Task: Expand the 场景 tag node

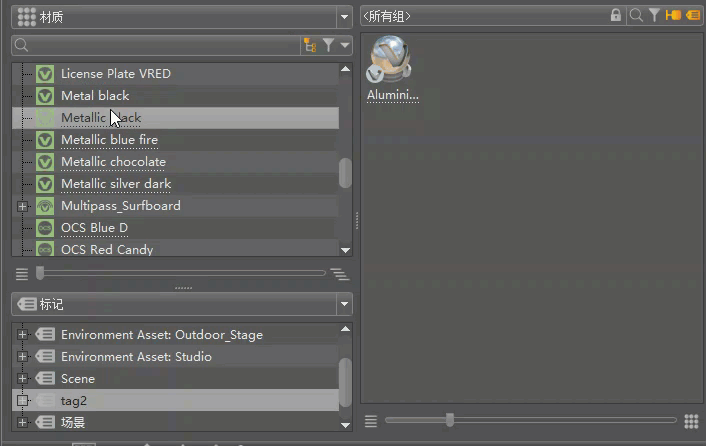Action: pos(22,423)
